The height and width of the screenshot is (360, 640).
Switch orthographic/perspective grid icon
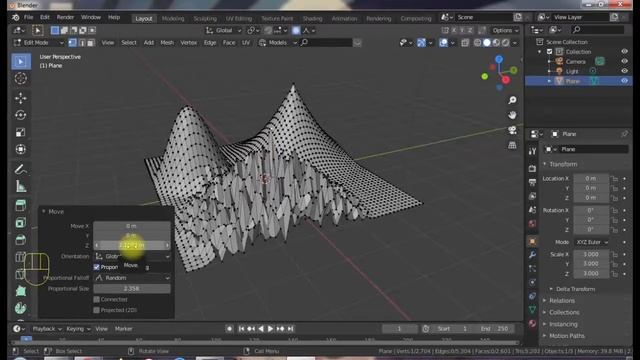(x=512, y=145)
